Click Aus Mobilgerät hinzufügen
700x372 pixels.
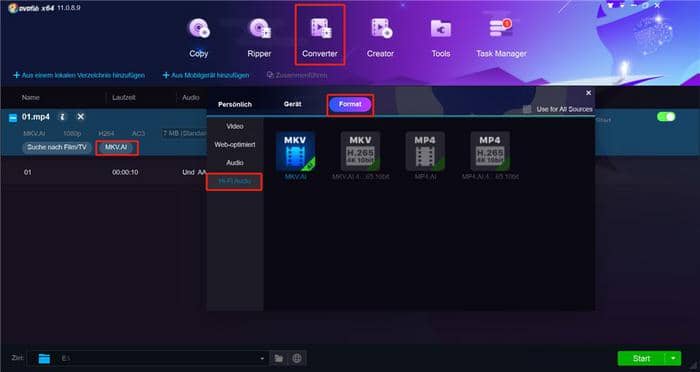point(206,75)
